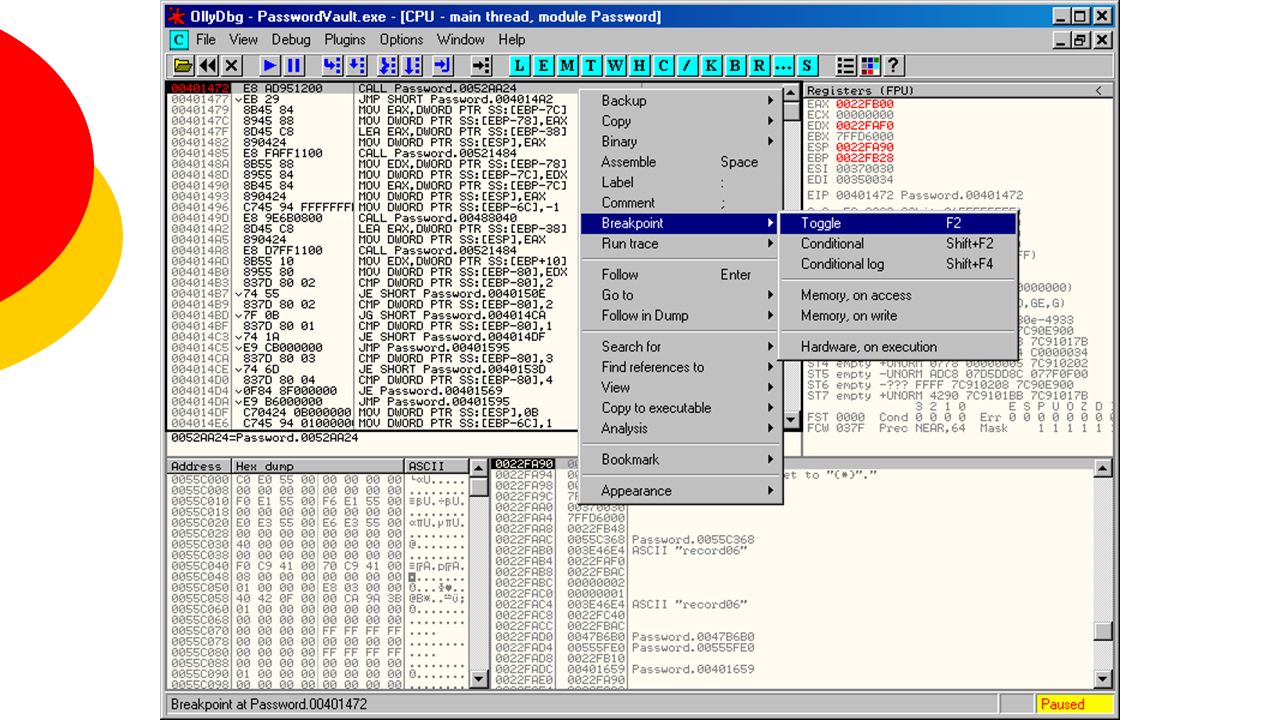Viewport: 1280px width, 720px height.
Task: Expand the Copy submenu
Action: click(x=681, y=121)
